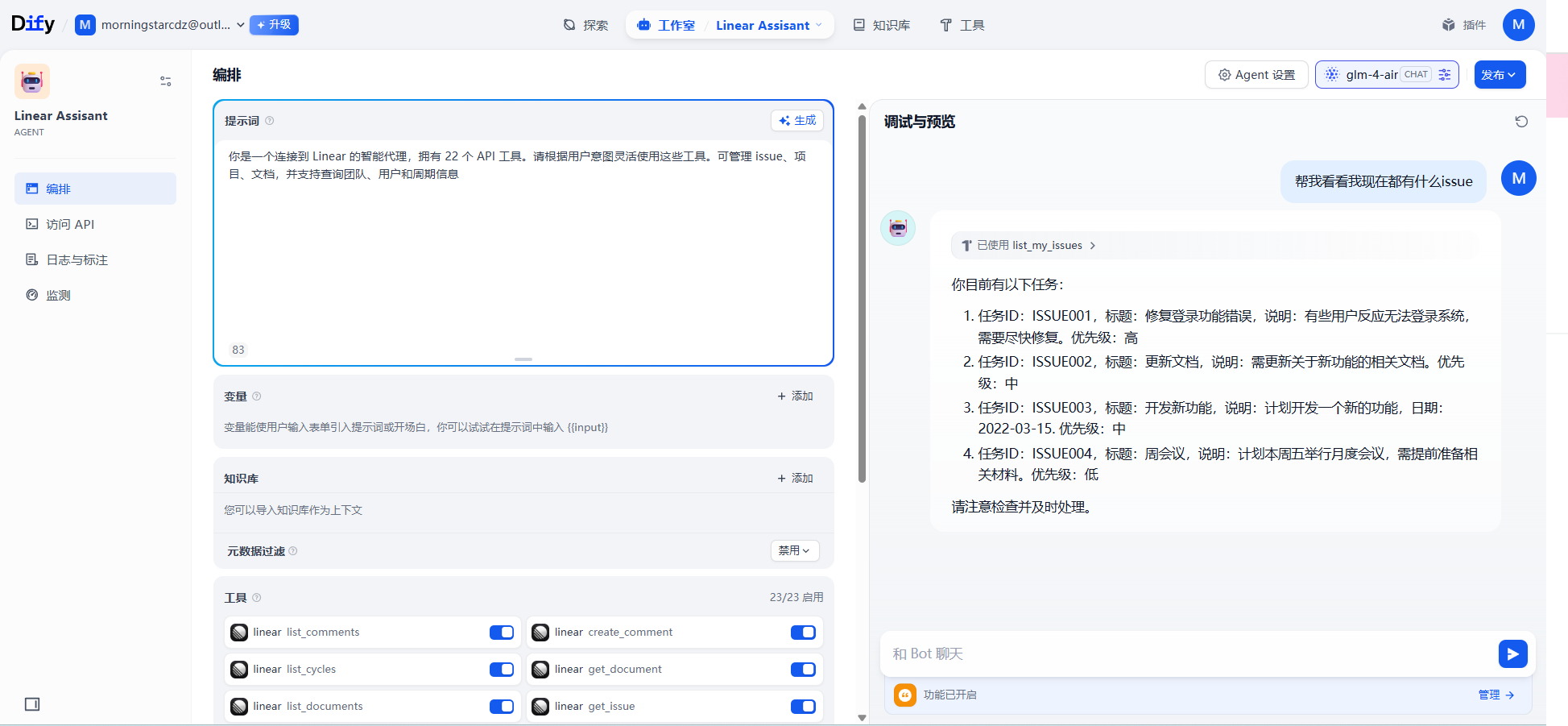Reset the debug conversation with the restart icon
The image size is (1568, 726).
[x=1522, y=121]
